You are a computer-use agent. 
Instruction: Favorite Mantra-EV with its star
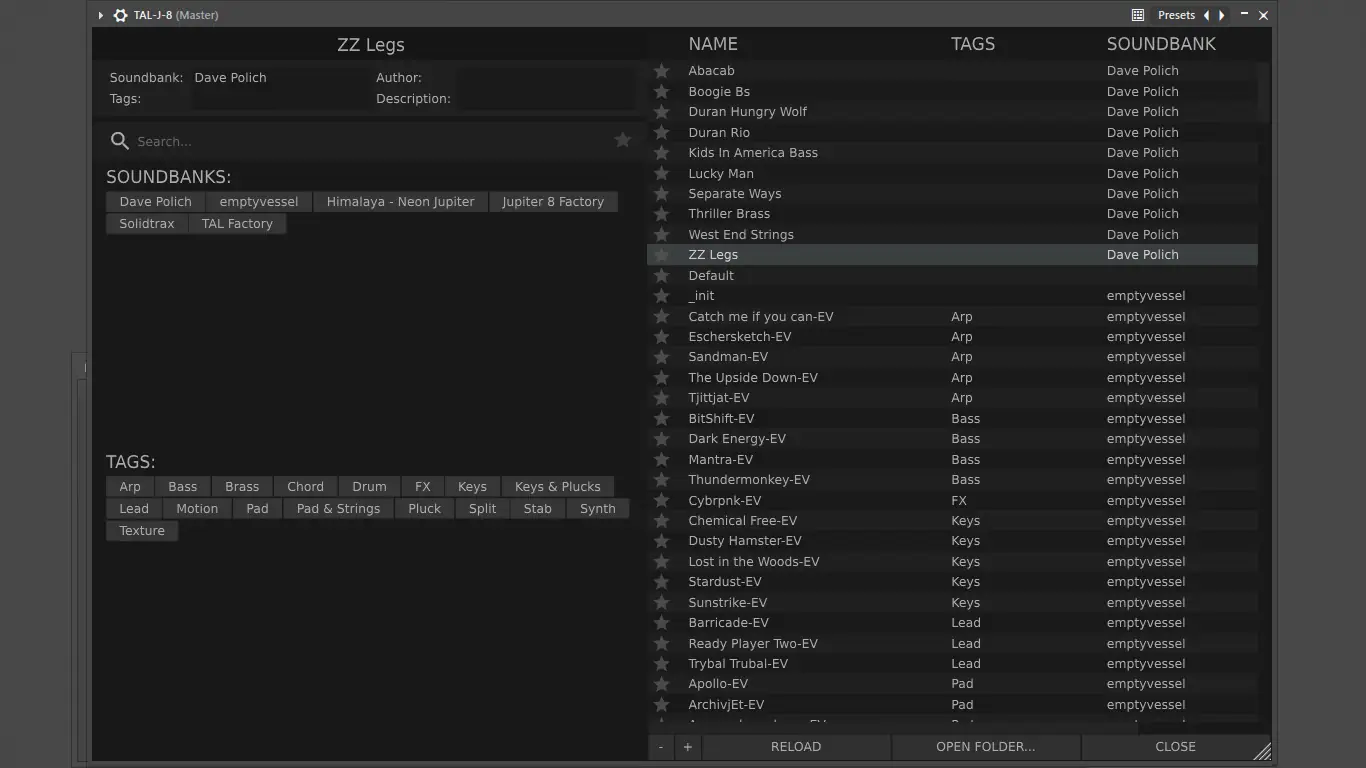[x=661, y=460]
